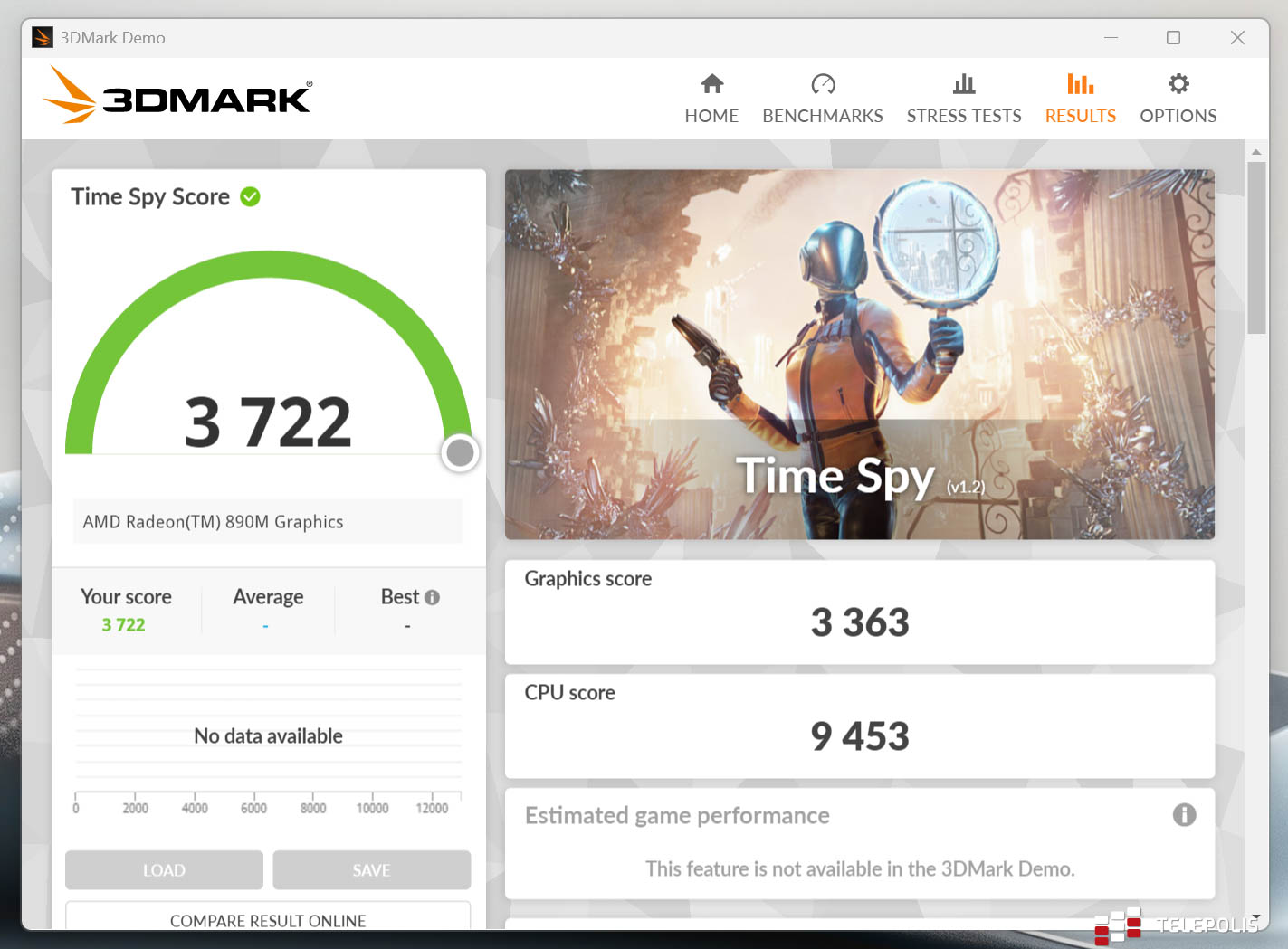This screenshot has height=949, width=1288.
Task: Click the Time Spy banner image
Action: coord(859,354)
